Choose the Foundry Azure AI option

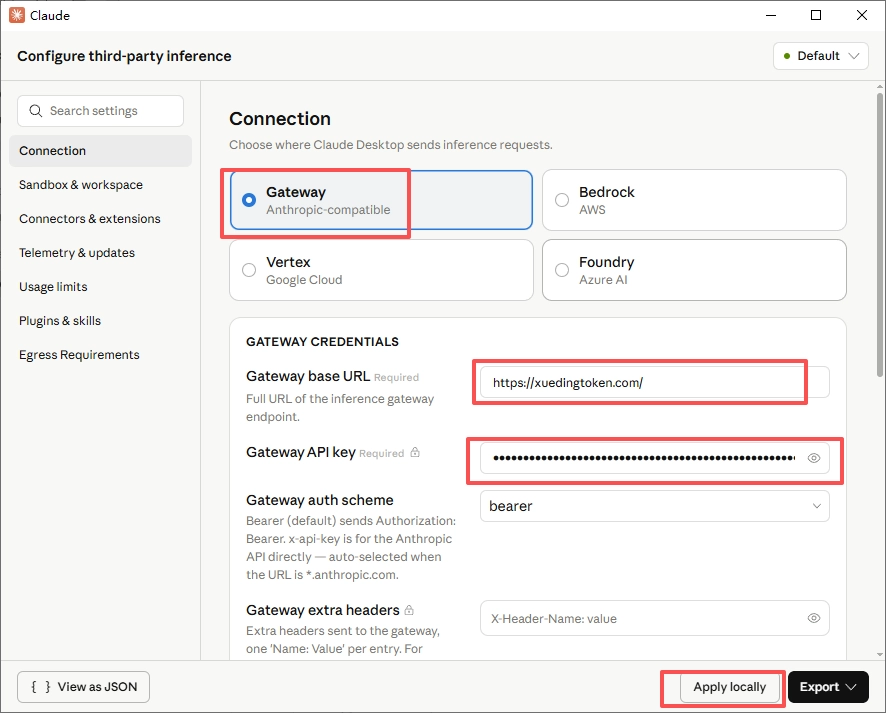pos(694,270)
